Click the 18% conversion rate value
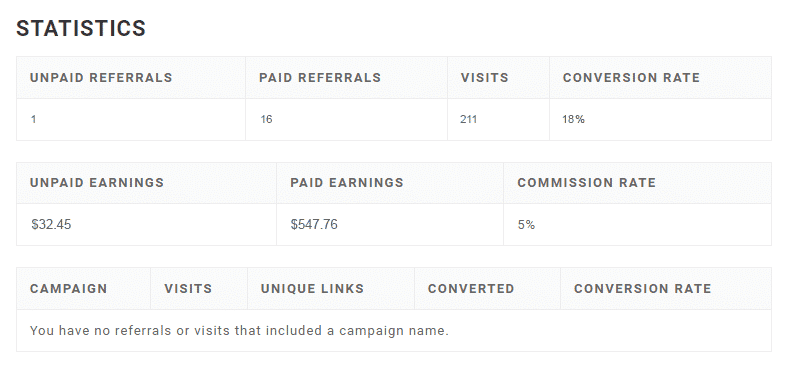791x383 pixels. (x=573, y=120)
